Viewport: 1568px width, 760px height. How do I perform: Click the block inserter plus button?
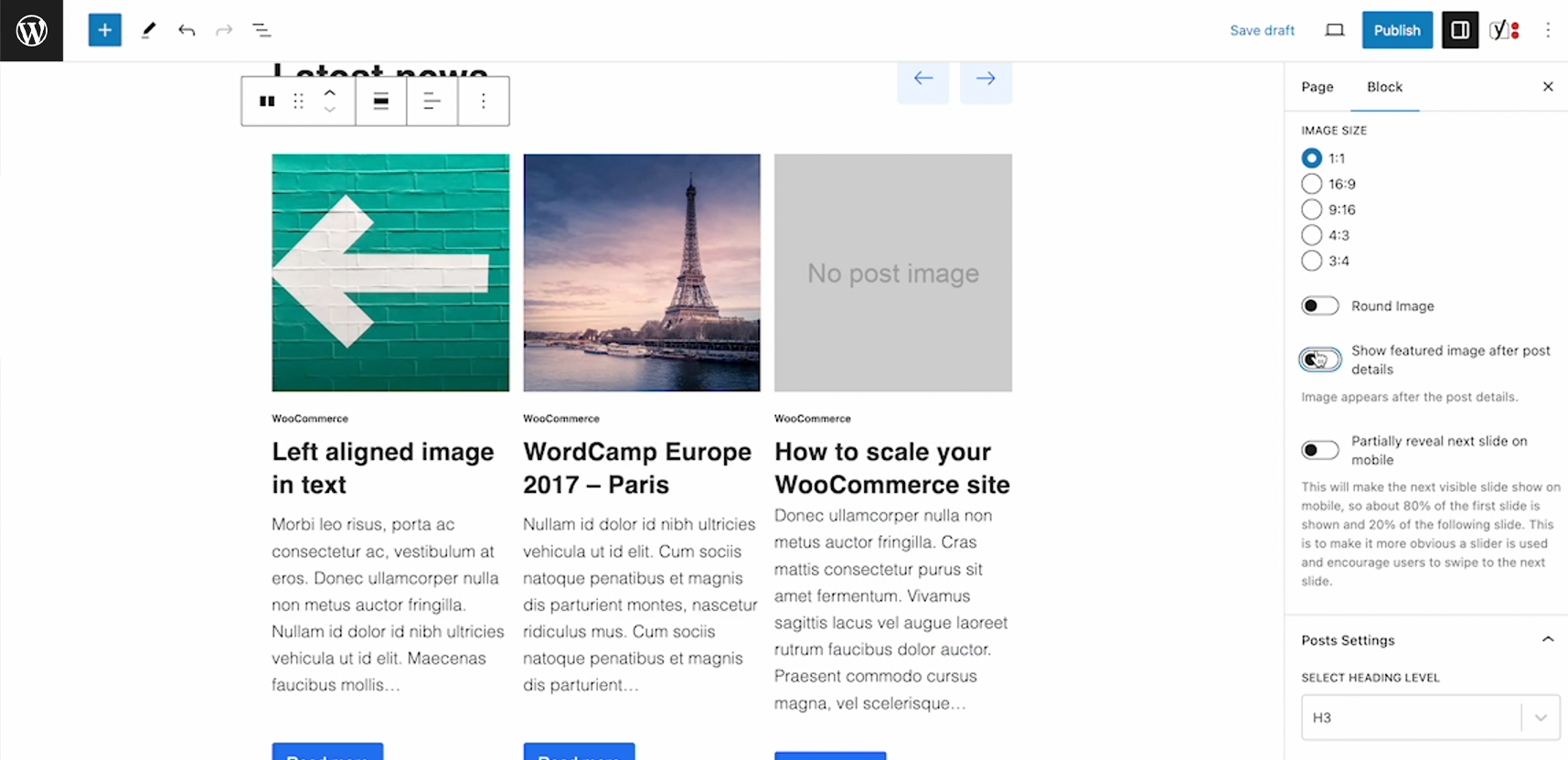[105, 30]
